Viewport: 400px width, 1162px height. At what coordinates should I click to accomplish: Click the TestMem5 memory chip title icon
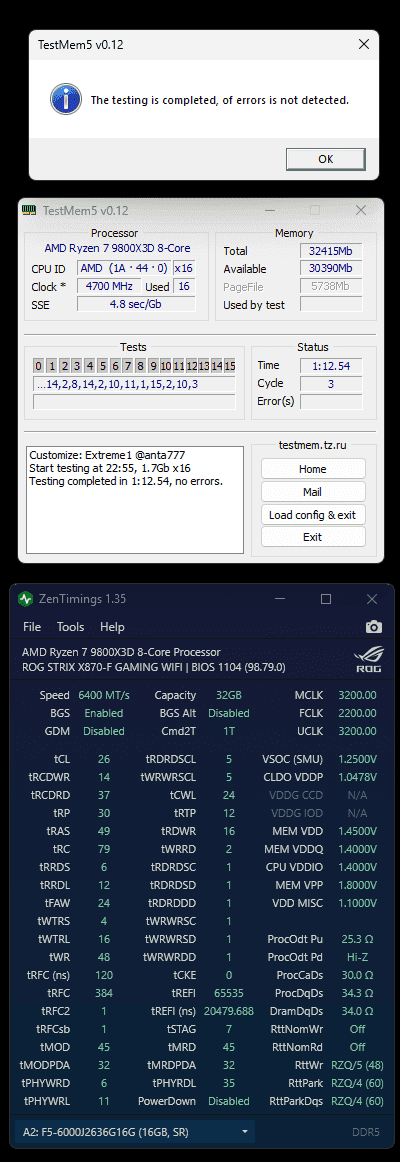click(x=30, y=211)
